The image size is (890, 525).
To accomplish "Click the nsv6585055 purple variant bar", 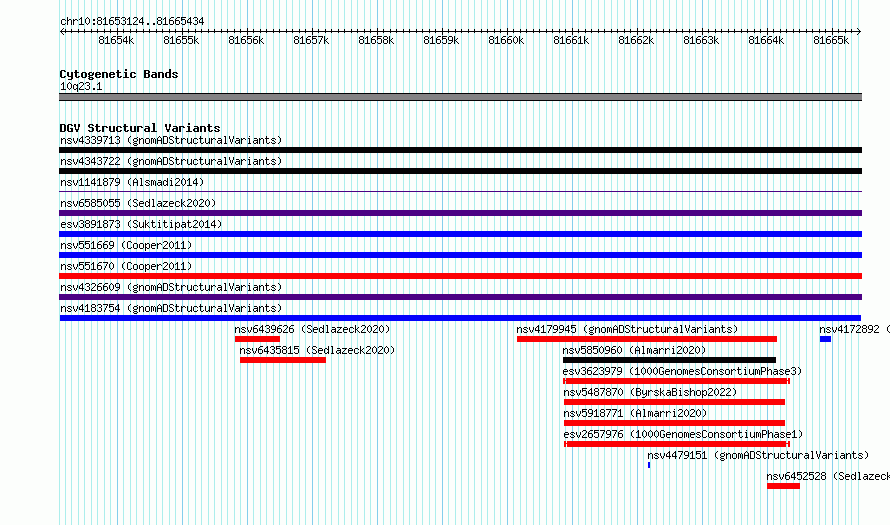I will click(460, 213).
